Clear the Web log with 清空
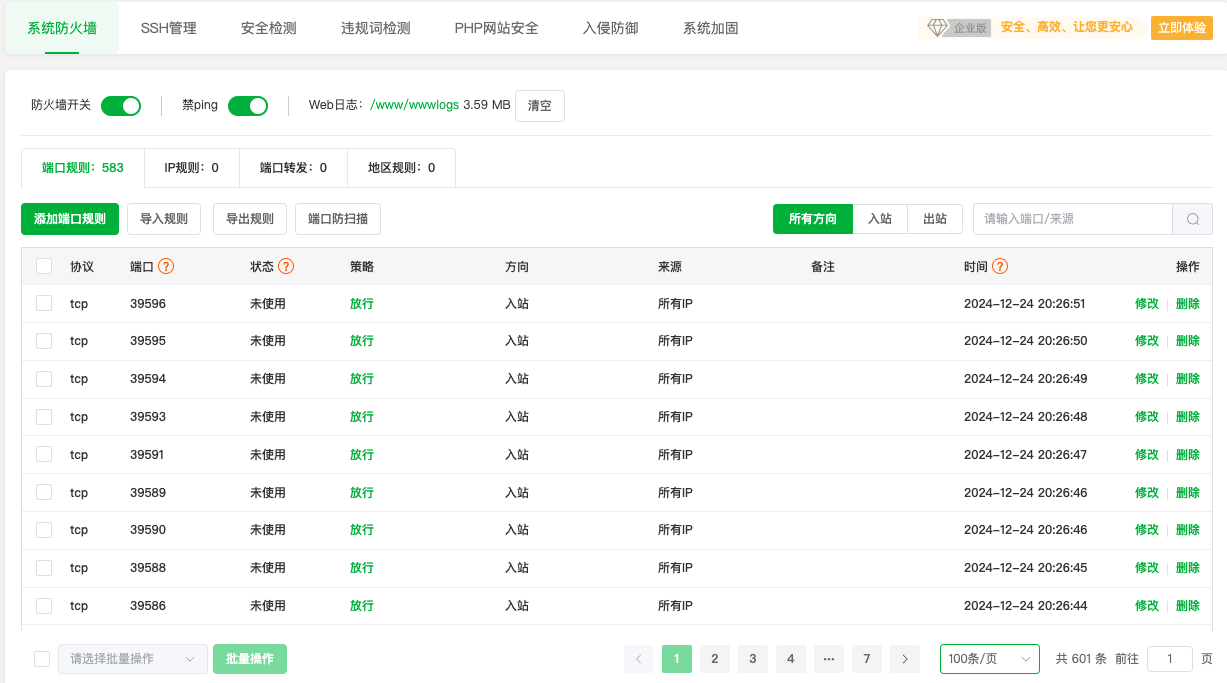Viewport: 1227px width, 683px height. (540, 106)
